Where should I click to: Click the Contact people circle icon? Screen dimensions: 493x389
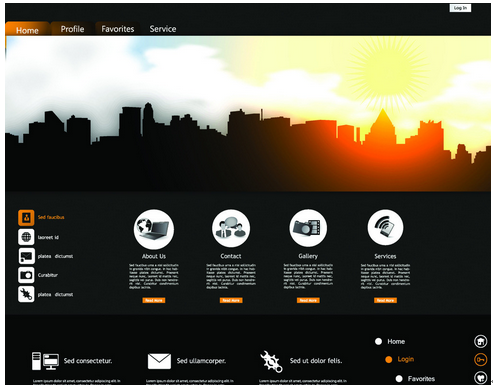(231, 228)
